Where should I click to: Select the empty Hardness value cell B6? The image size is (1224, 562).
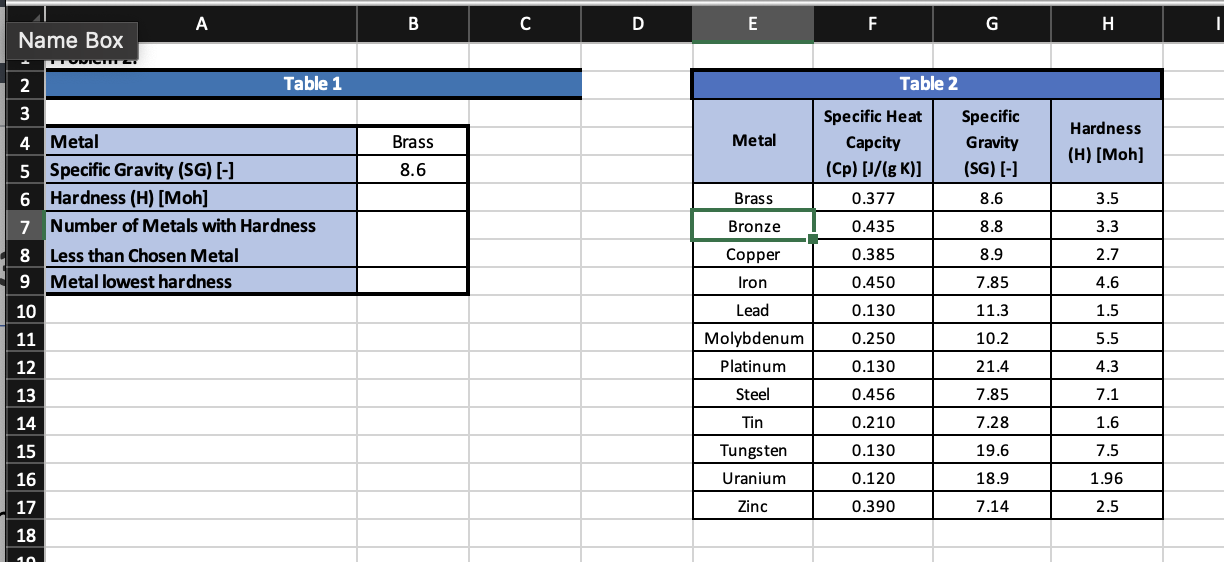412,198
